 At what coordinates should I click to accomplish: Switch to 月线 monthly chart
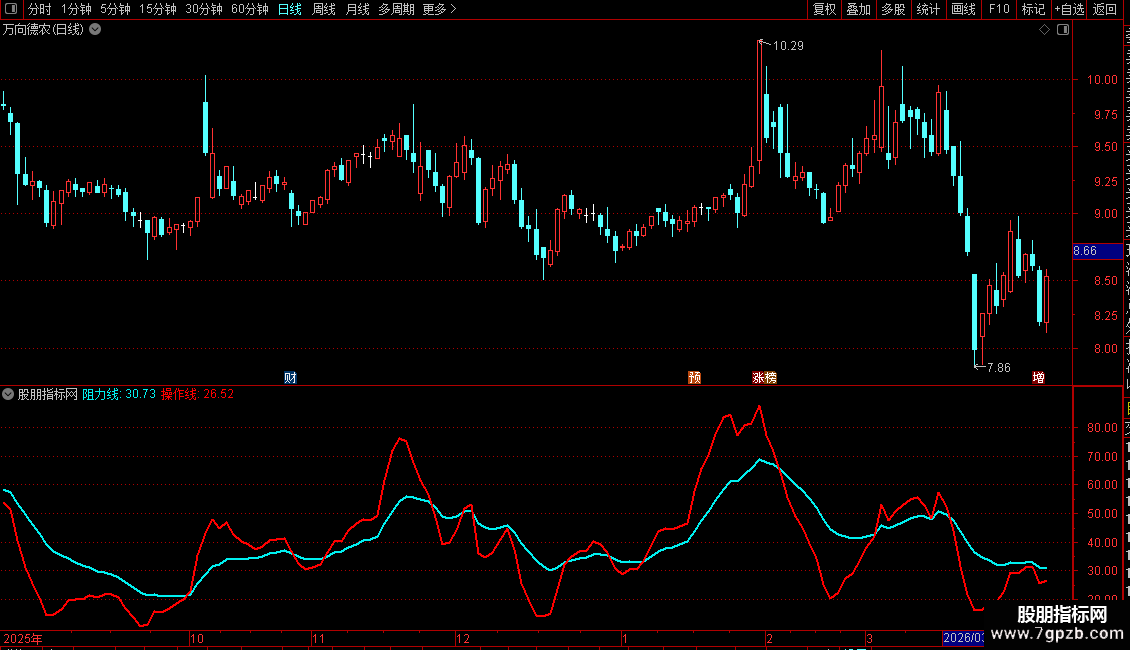[x=357, y=9]
